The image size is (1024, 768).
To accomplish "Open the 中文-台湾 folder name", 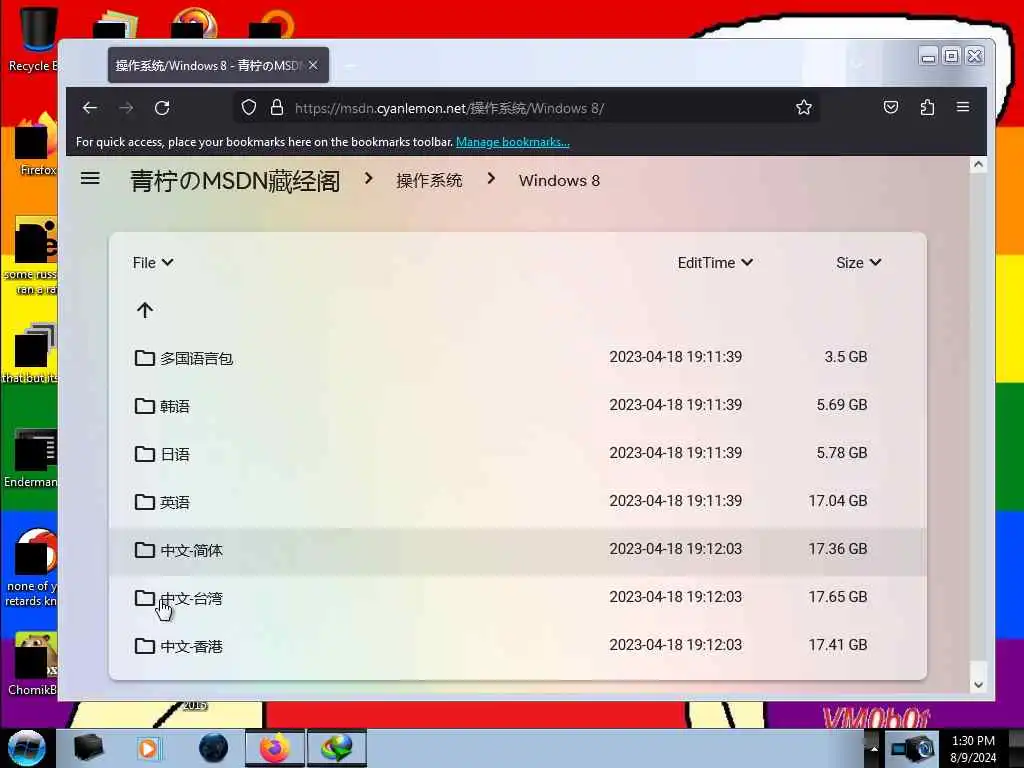I will (191, 598).
